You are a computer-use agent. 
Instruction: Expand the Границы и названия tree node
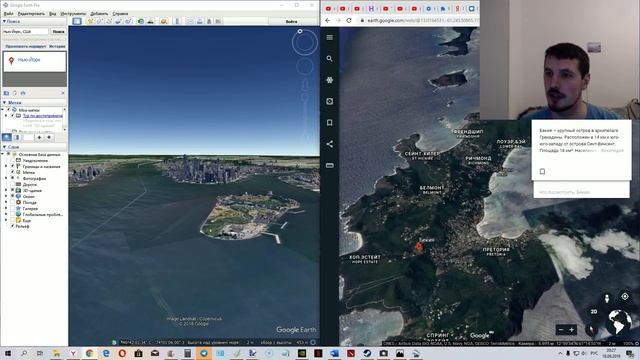coord(6,167)
